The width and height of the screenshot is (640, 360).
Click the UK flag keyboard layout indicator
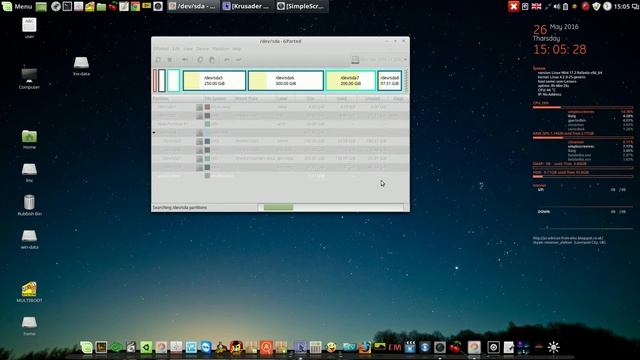(x=536, y=6)
